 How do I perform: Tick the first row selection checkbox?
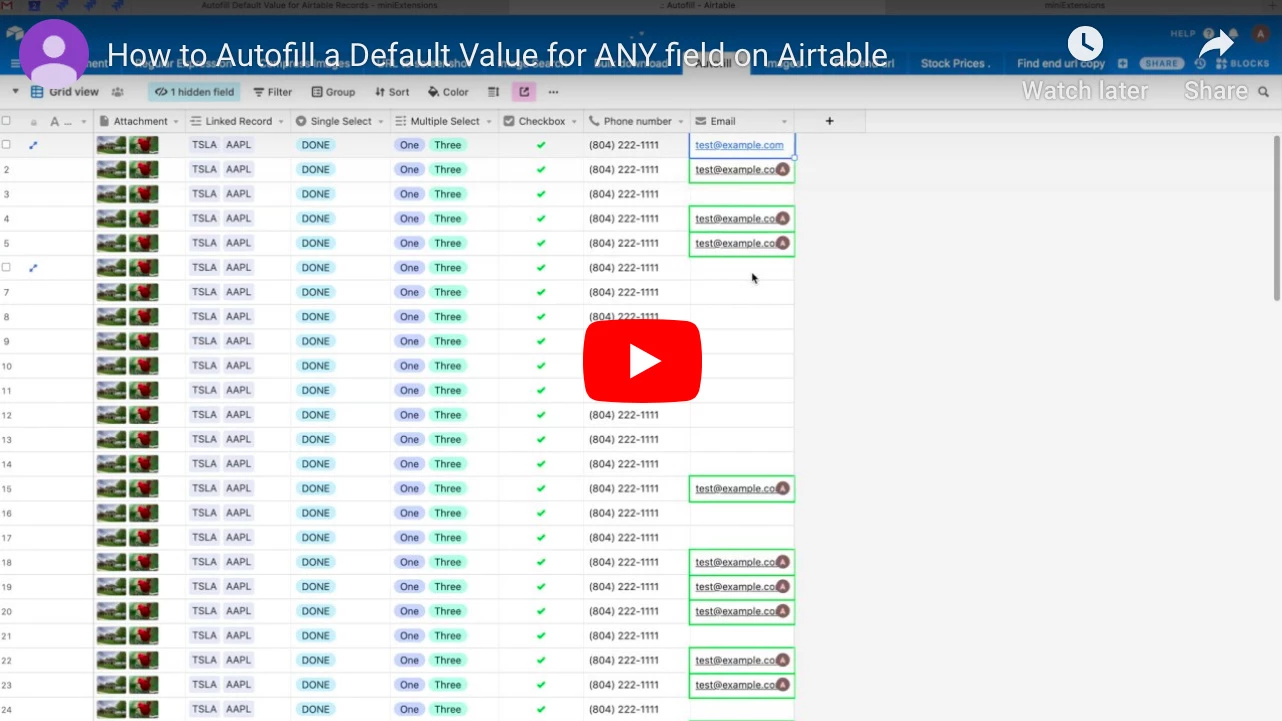(7, 145)
